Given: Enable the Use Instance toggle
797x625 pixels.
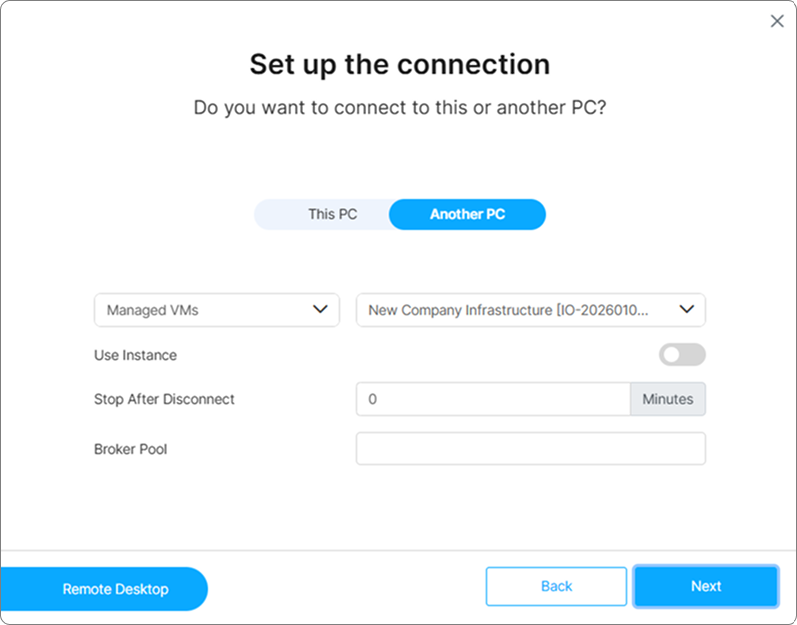Looking at the screenshot, I should pyautogui.click(x=682, y=355).
